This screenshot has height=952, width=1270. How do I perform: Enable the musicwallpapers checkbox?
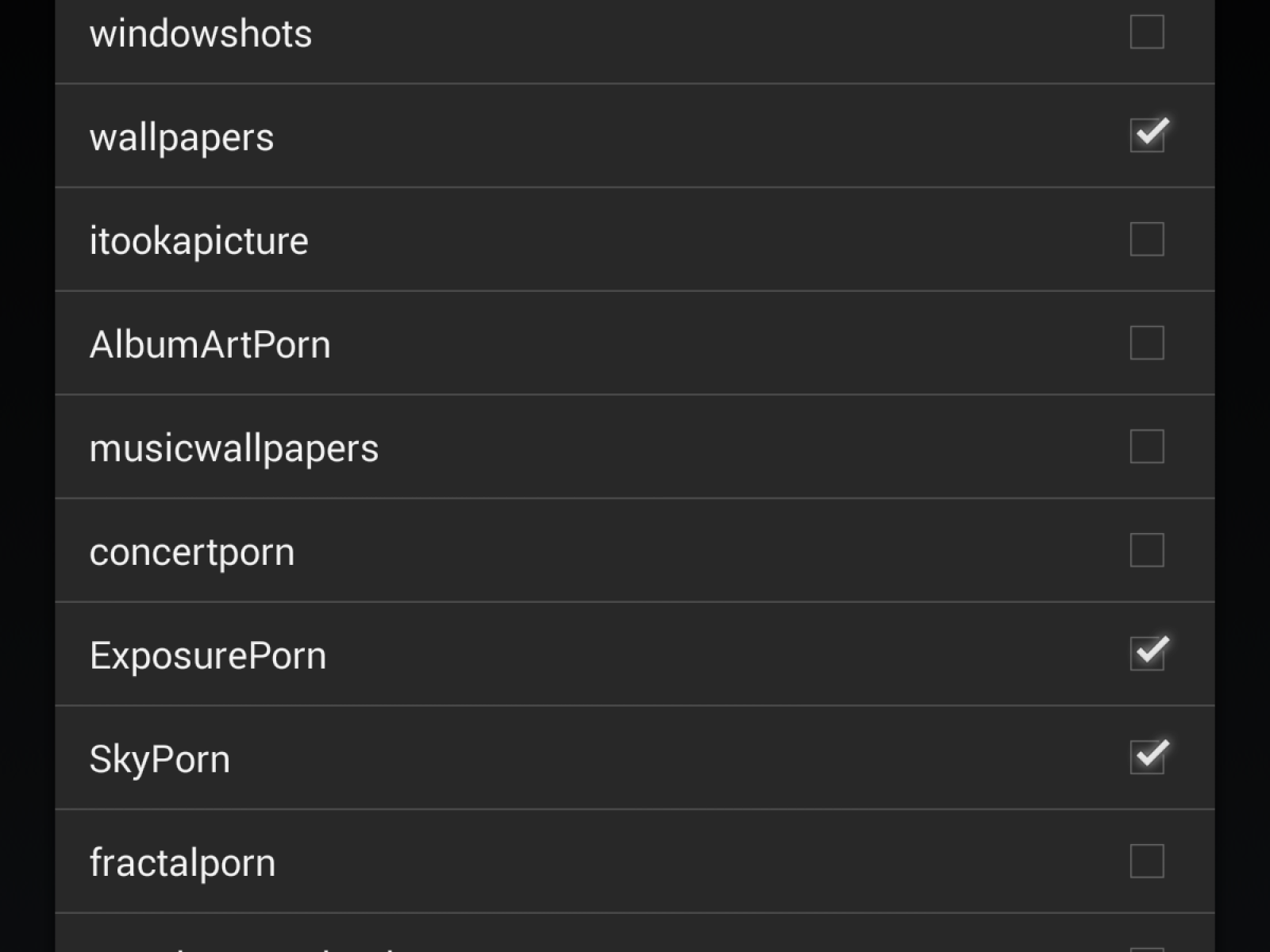pos(1146,447)
